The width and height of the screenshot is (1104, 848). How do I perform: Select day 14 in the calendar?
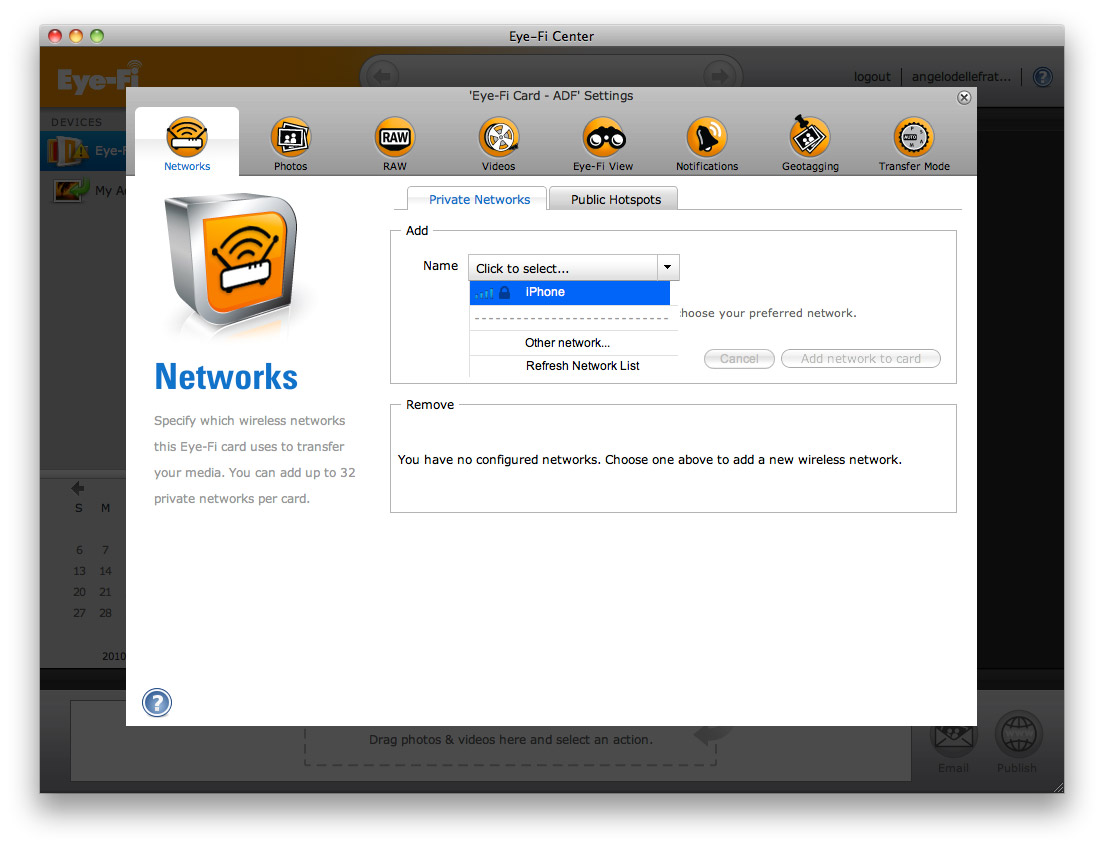105,571
